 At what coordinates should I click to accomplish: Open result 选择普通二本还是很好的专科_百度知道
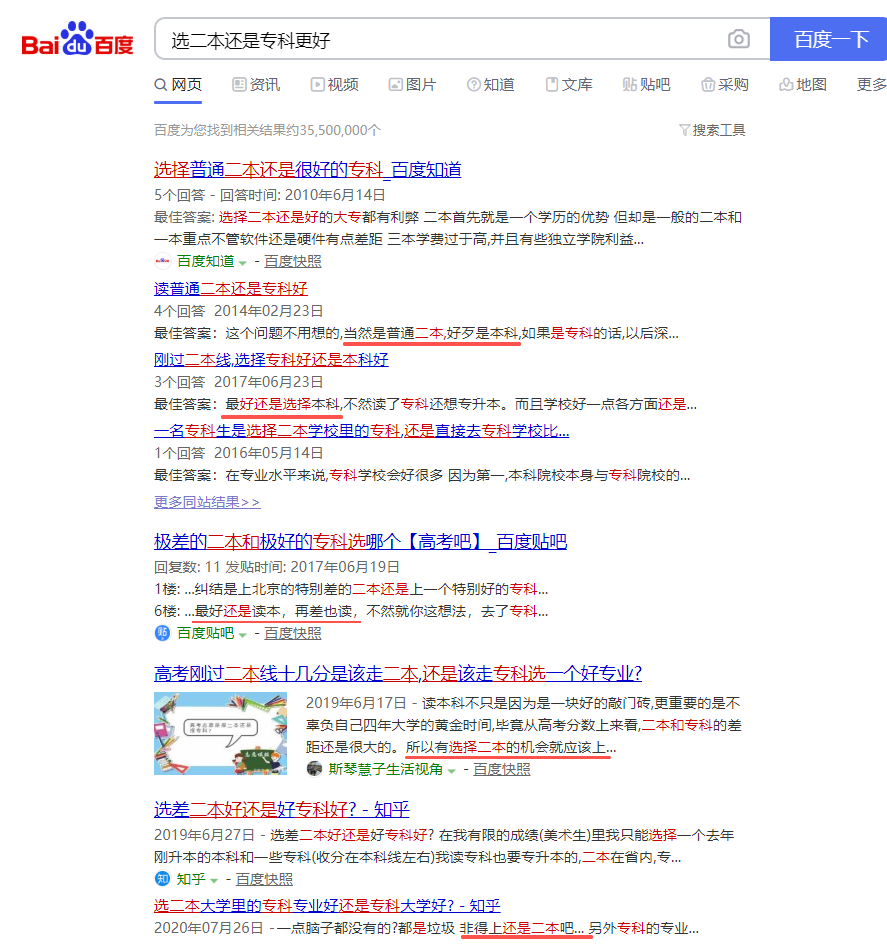coord(307,169)
